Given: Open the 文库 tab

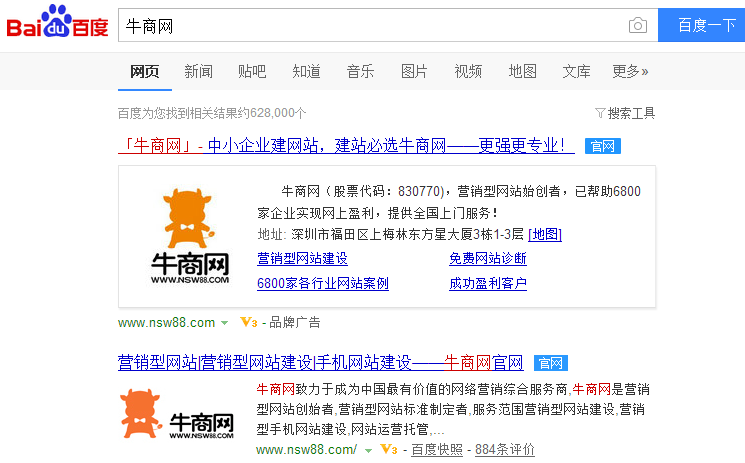Looking at the screenshot, I should [576, 71].
